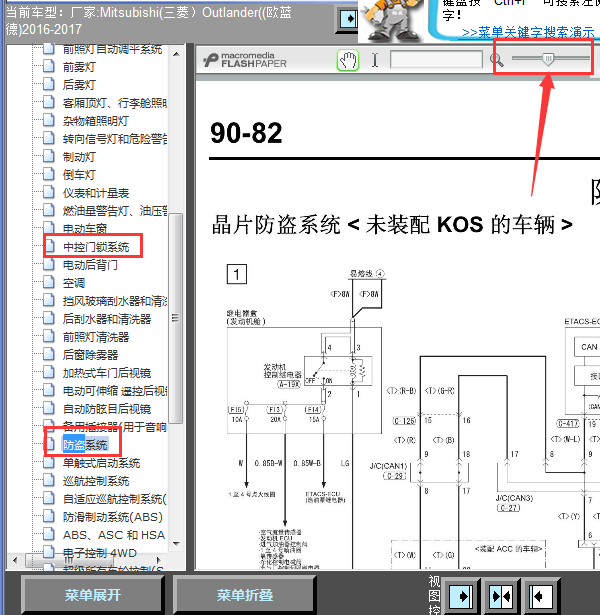
Task: Open 电子控制 4WD entry
Action: click(100, 553)
